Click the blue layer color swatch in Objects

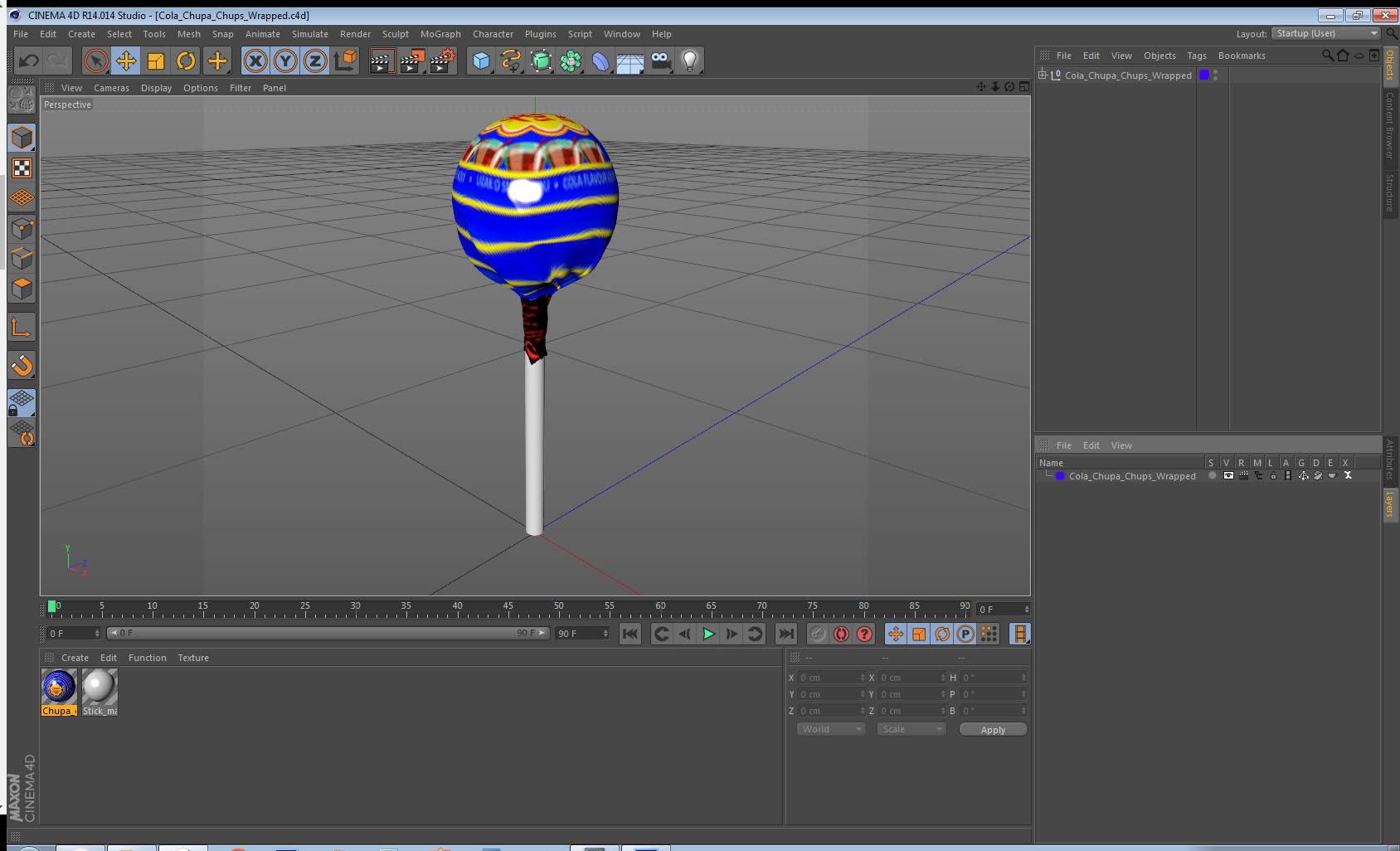[1204, 75]
